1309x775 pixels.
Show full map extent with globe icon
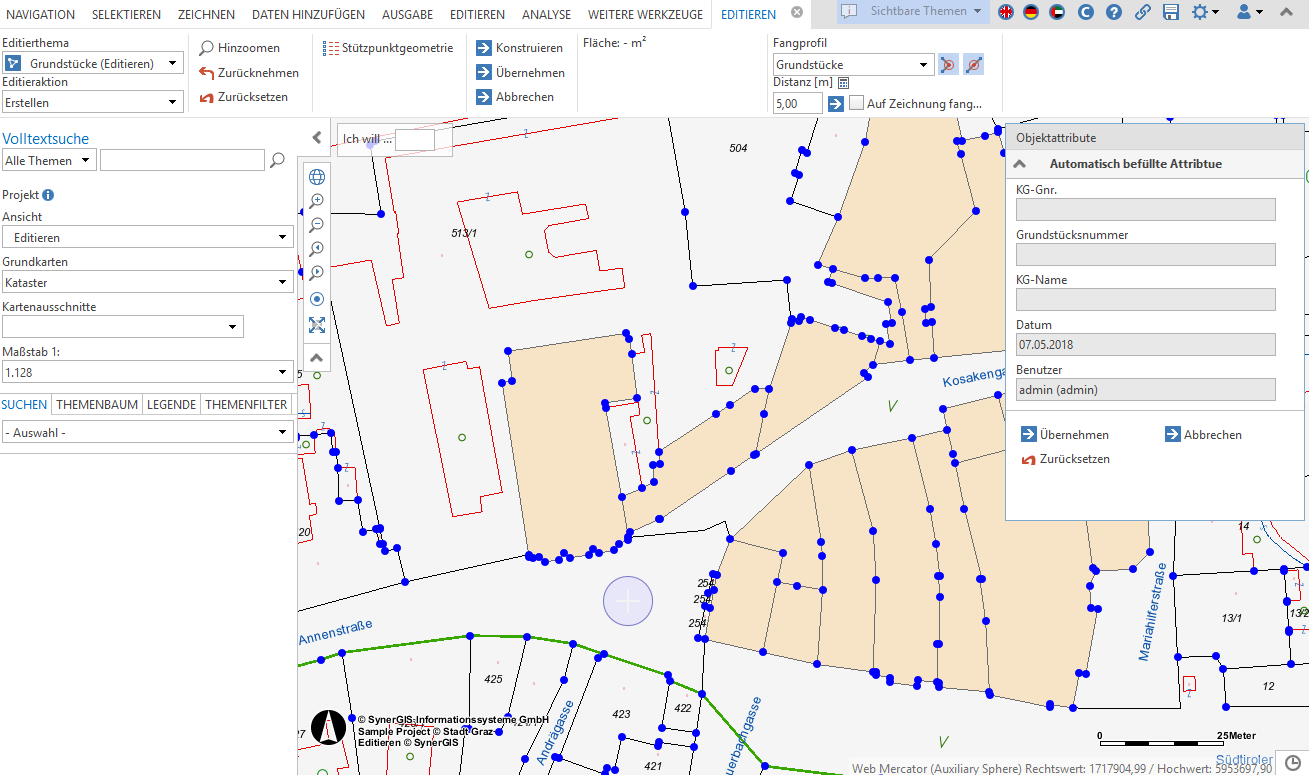317,177
